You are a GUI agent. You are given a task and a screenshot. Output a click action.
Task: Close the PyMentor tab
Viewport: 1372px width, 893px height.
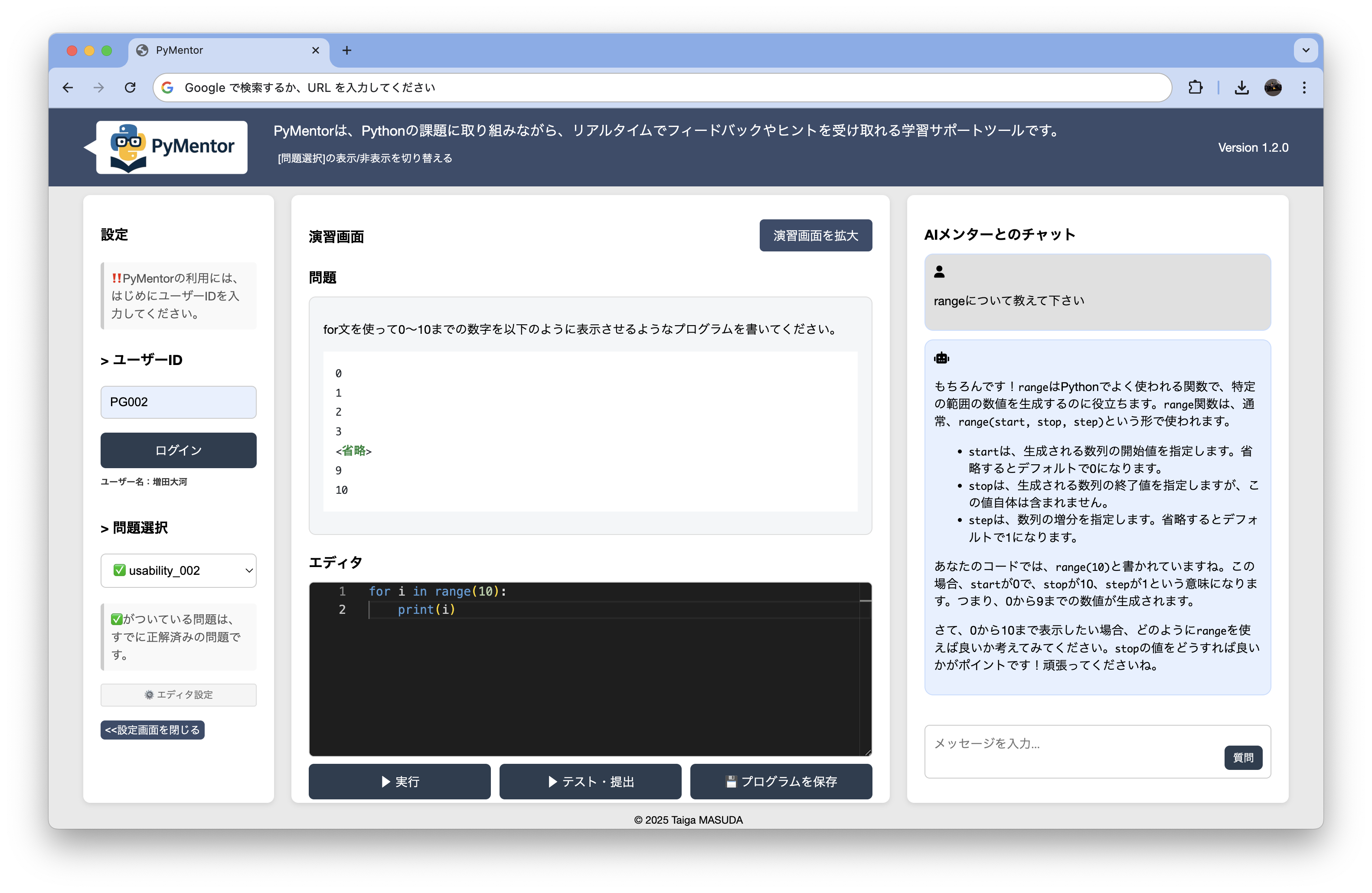315,51
